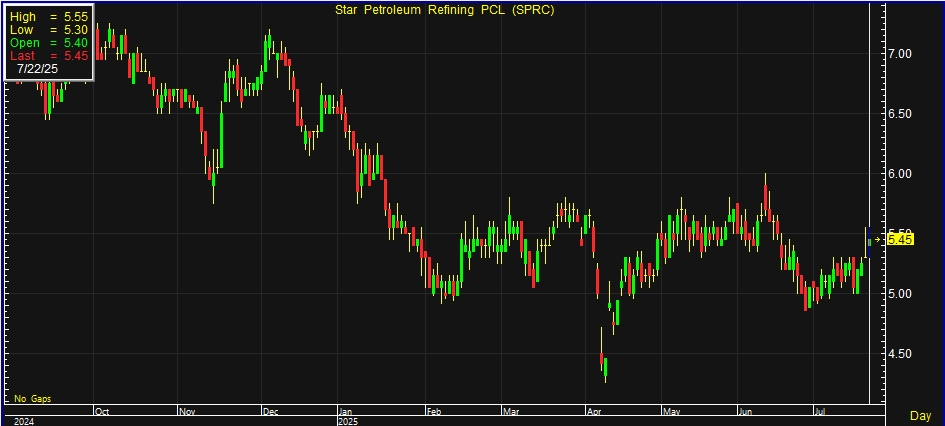Click the 7.00 price axis label
The height and width of the screenshot is (426, 945).
[900, 54]
